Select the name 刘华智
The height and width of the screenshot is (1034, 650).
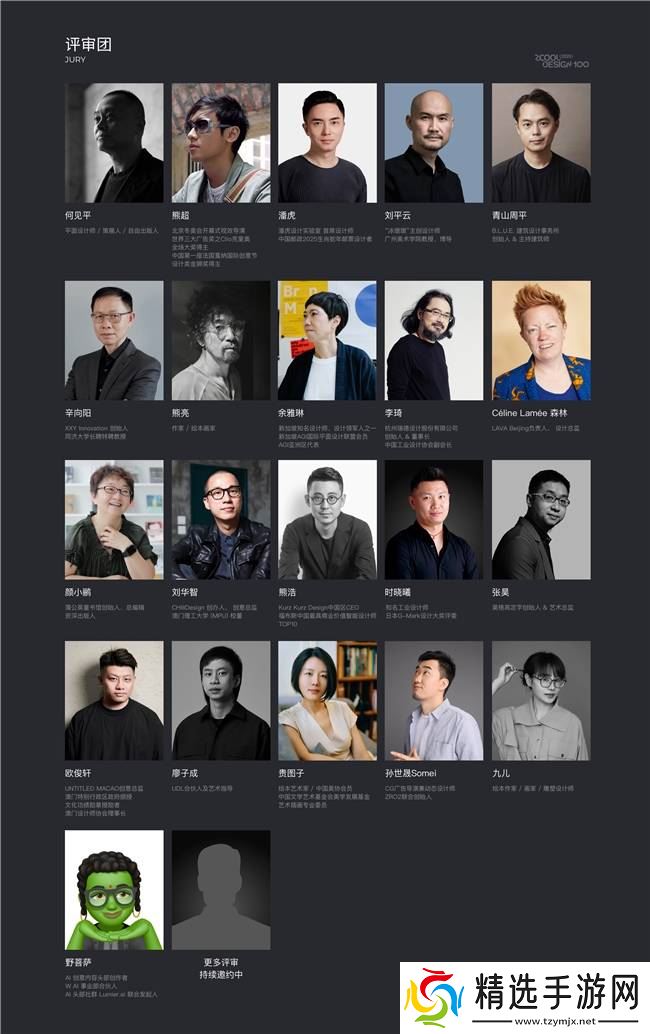(x=185, y=592)
